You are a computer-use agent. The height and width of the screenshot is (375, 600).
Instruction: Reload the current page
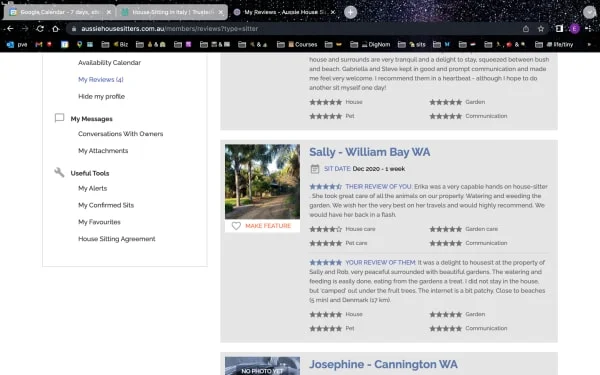[x=40, y=29]
